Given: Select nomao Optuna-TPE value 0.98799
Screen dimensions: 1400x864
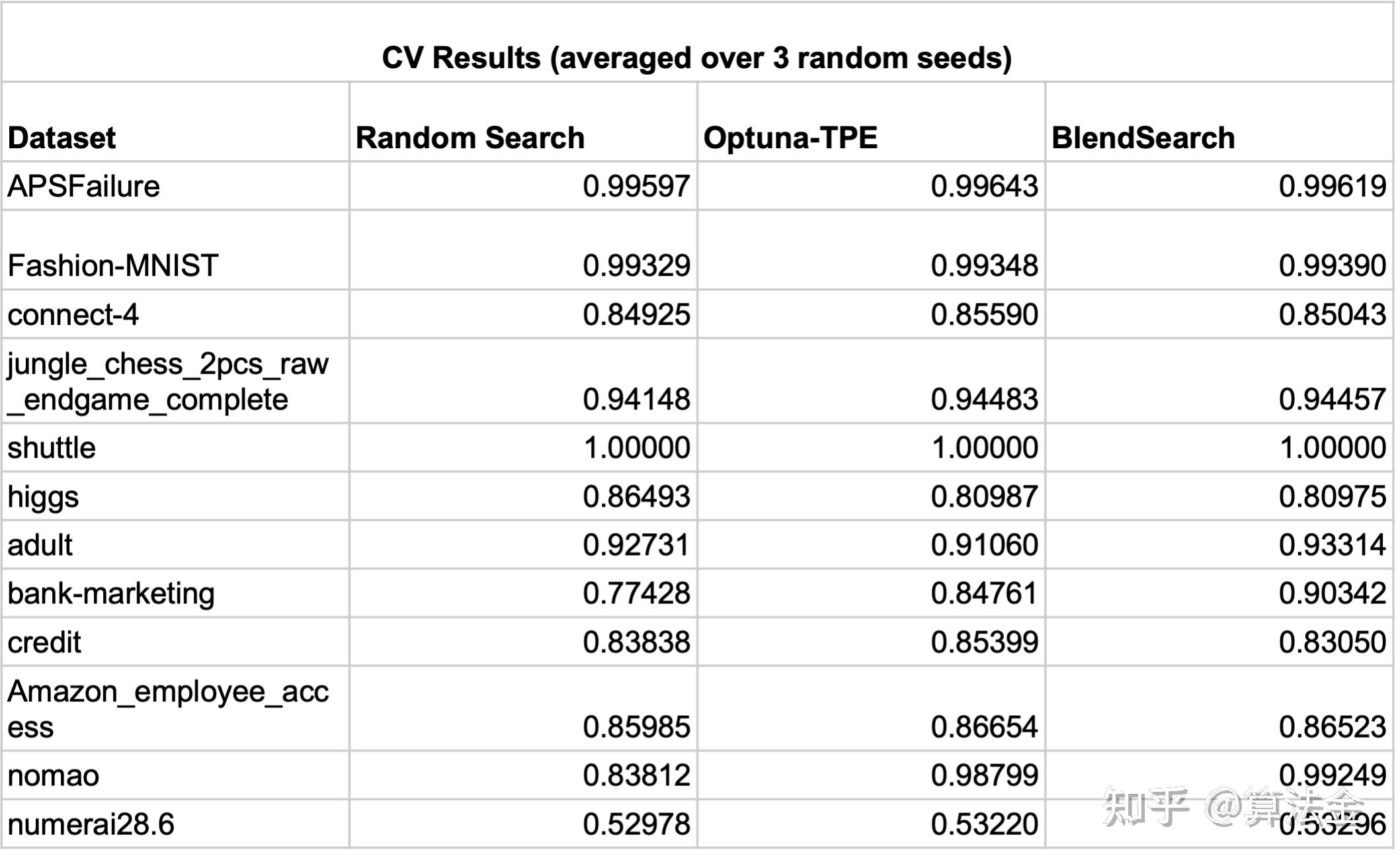Looking at the screenshot, I should pos(984,775).
